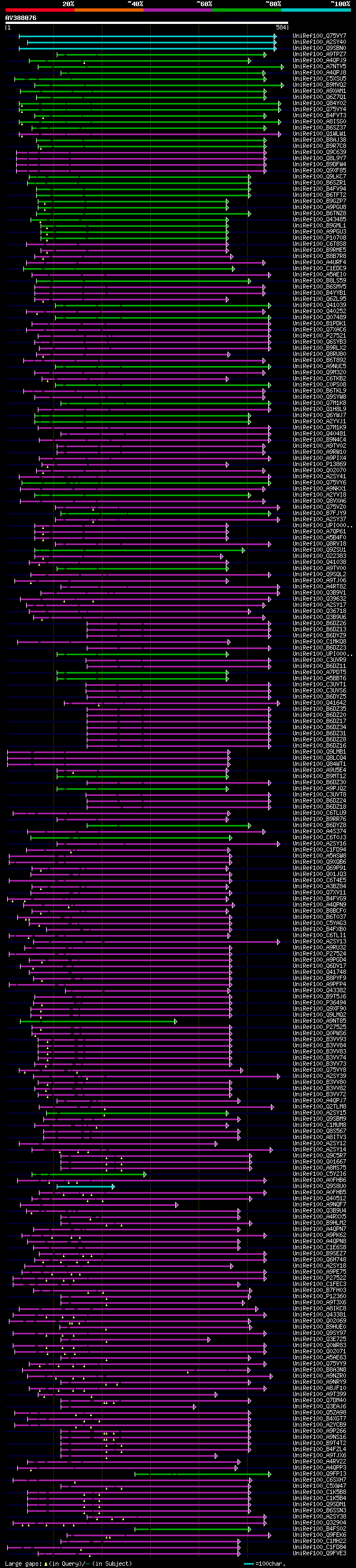Click the UniRef100_Q32904 label
This screenshot has height=1568, width=356.
pos(319,1523)
